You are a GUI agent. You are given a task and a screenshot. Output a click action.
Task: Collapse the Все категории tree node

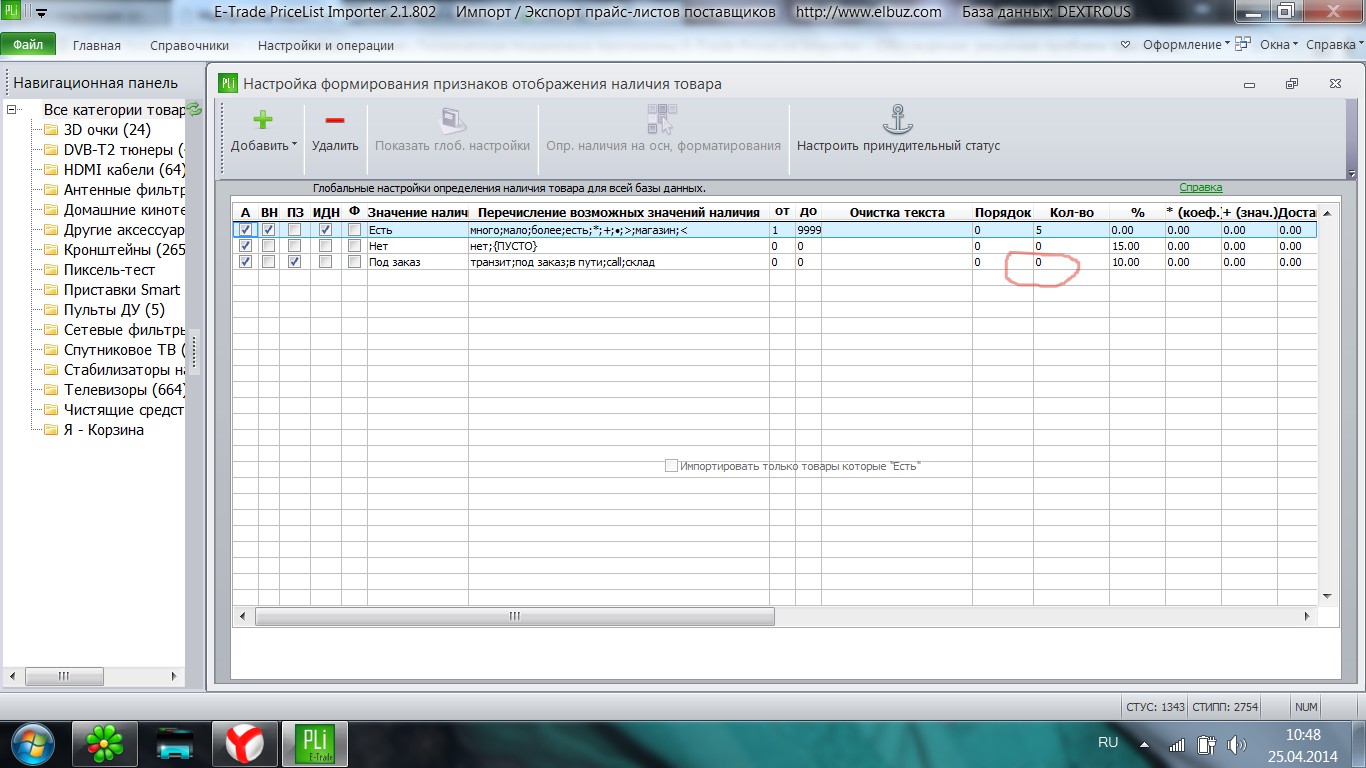click(x=12, y=110)
